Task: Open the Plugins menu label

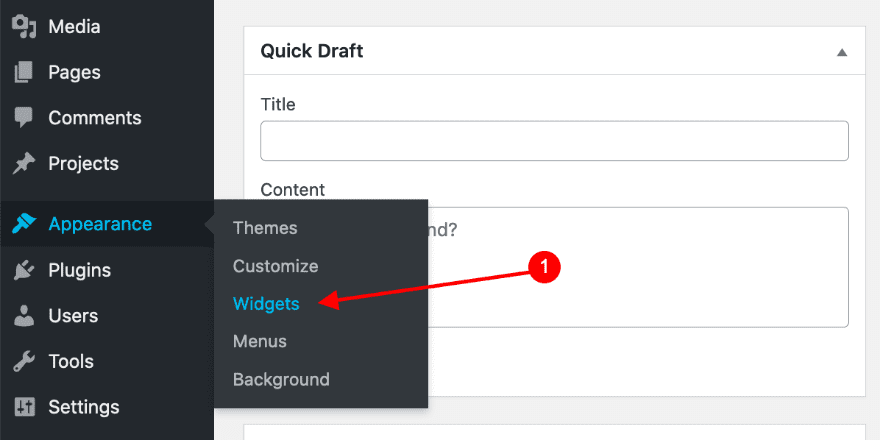Action: coord(79,270)
